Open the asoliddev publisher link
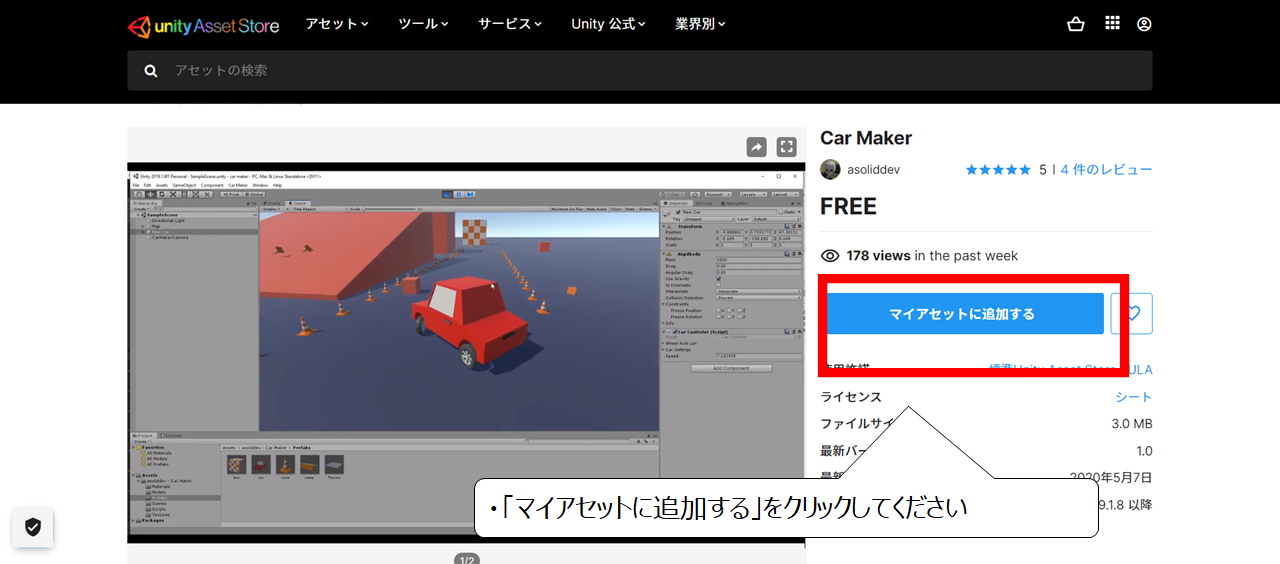Screen dimensions: 1280x564 point(873,170)
